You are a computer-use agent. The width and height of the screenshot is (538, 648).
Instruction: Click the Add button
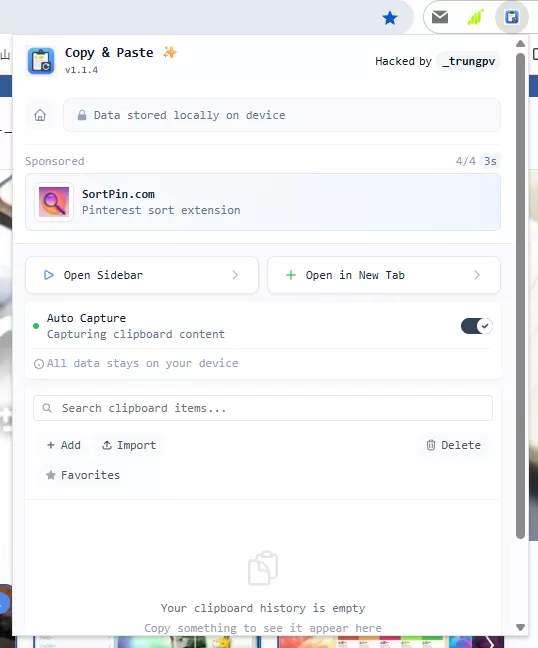pos(64,445)
